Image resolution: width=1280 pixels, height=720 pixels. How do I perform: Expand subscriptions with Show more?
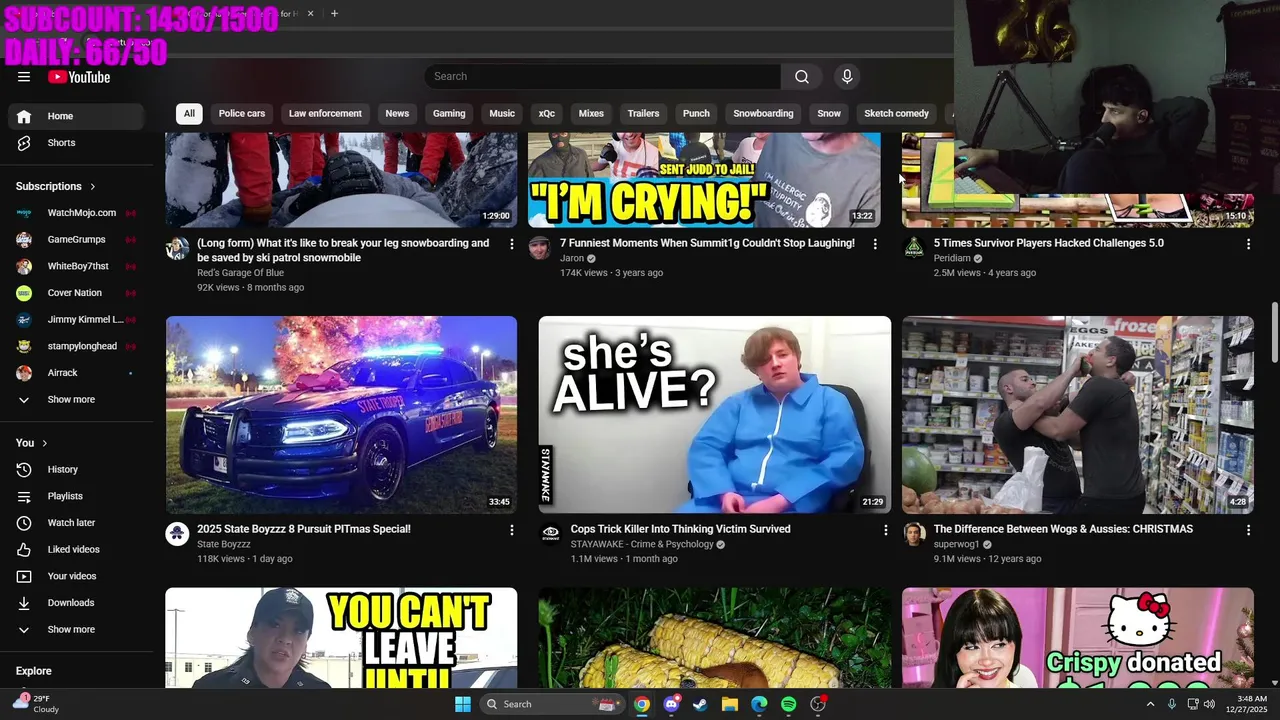[x=76, y=400]
